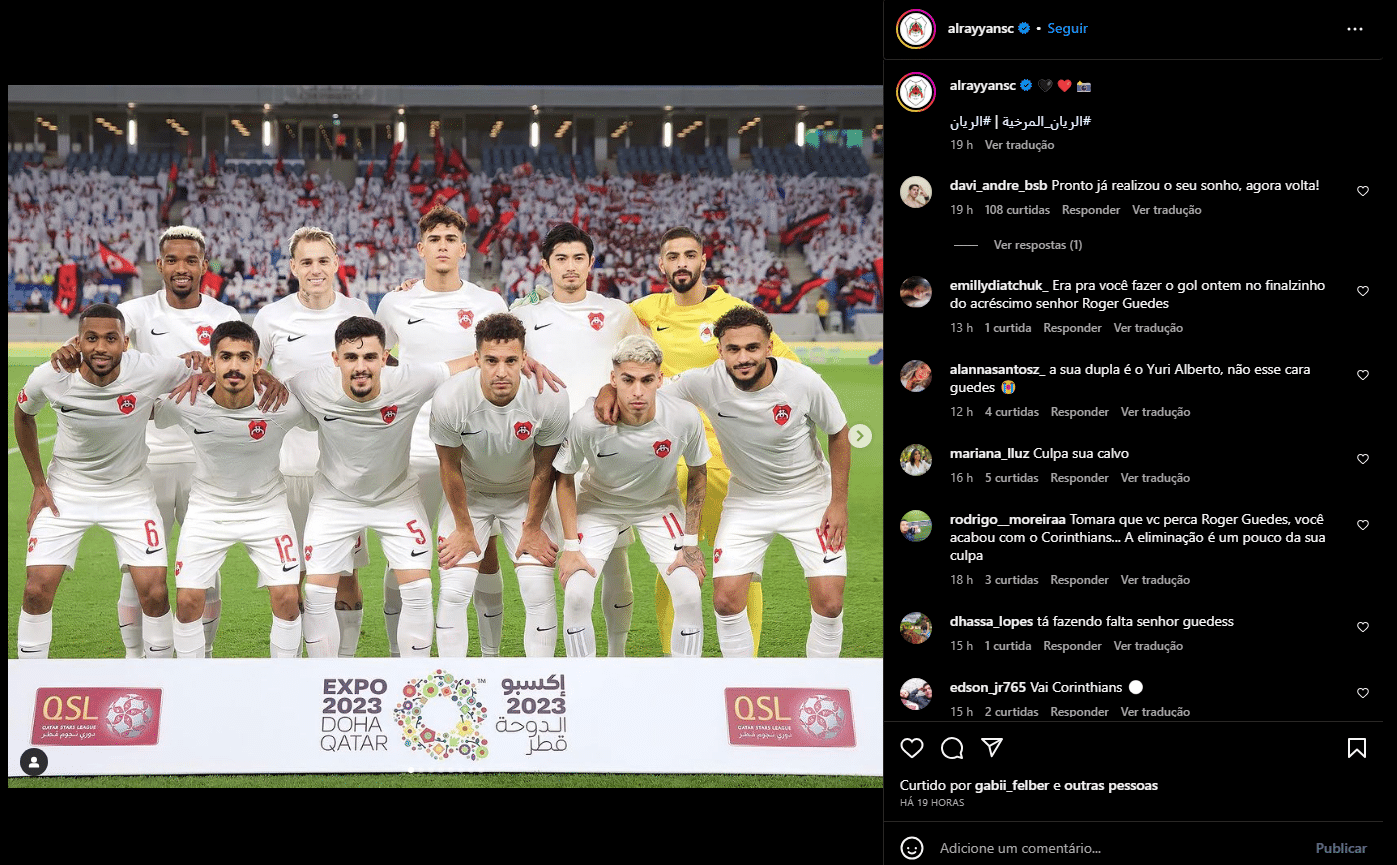
Task: View 108 curtidas on first comment
Action: pos(1017,210)
